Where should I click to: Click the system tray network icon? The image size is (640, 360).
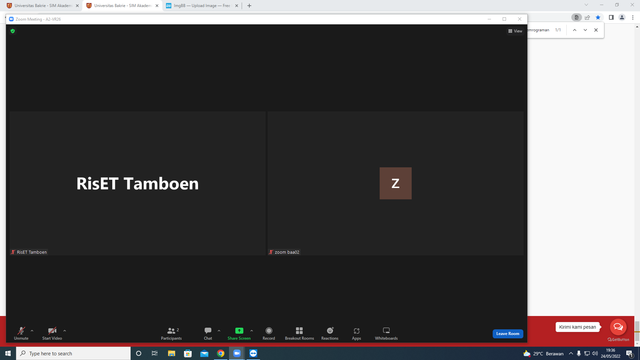(x=587, y=353)
